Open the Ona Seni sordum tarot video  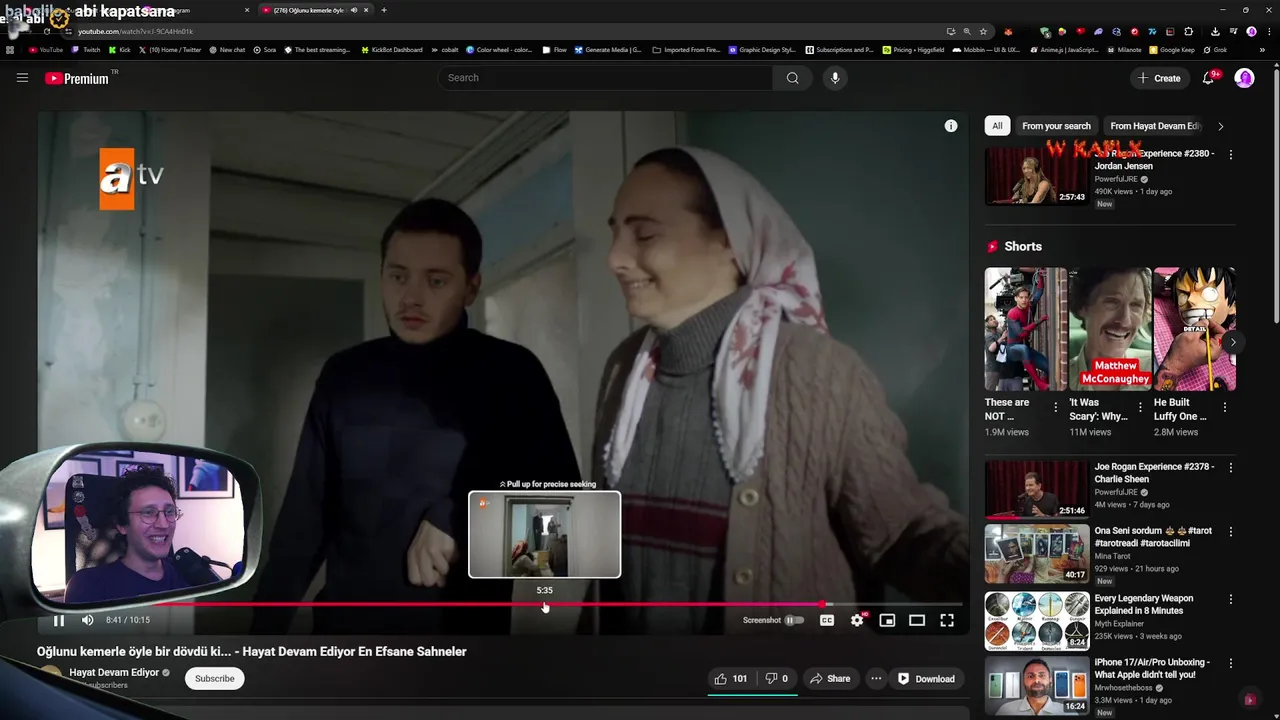point(1036,553)
